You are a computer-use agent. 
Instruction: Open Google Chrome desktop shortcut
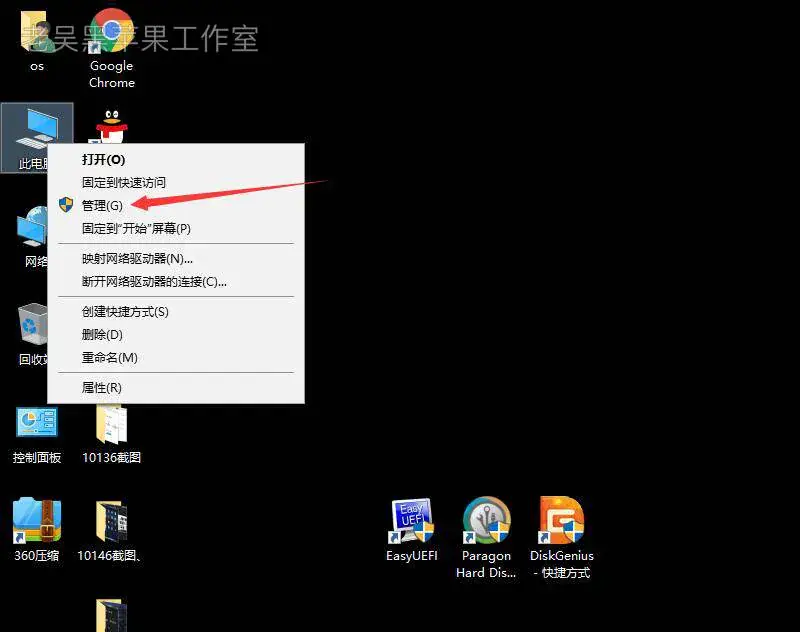pos(112,31)
